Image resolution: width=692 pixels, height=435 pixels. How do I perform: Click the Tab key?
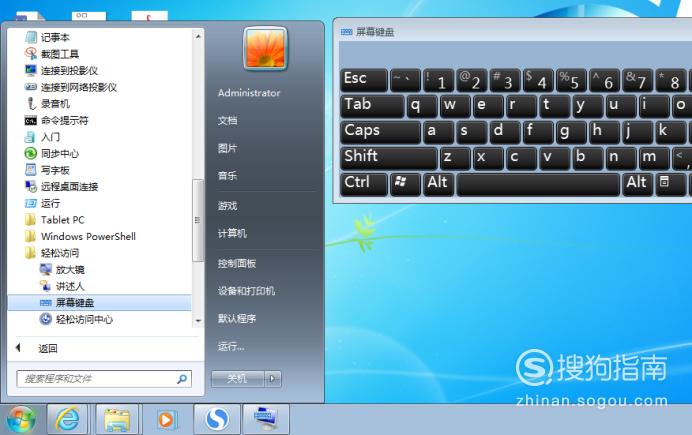[x=372, y=106]
